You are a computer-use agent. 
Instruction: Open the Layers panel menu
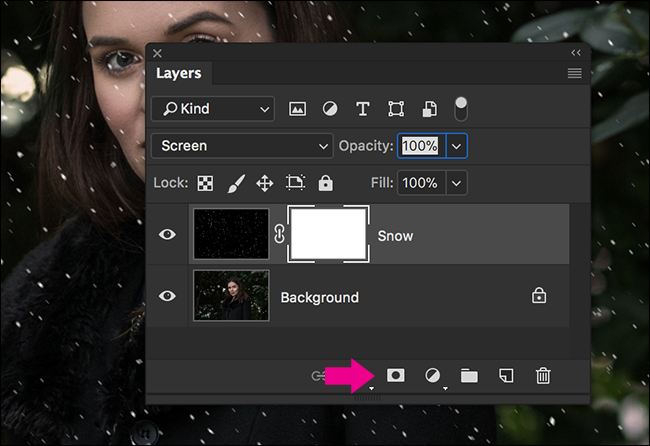tap(575, 73)
